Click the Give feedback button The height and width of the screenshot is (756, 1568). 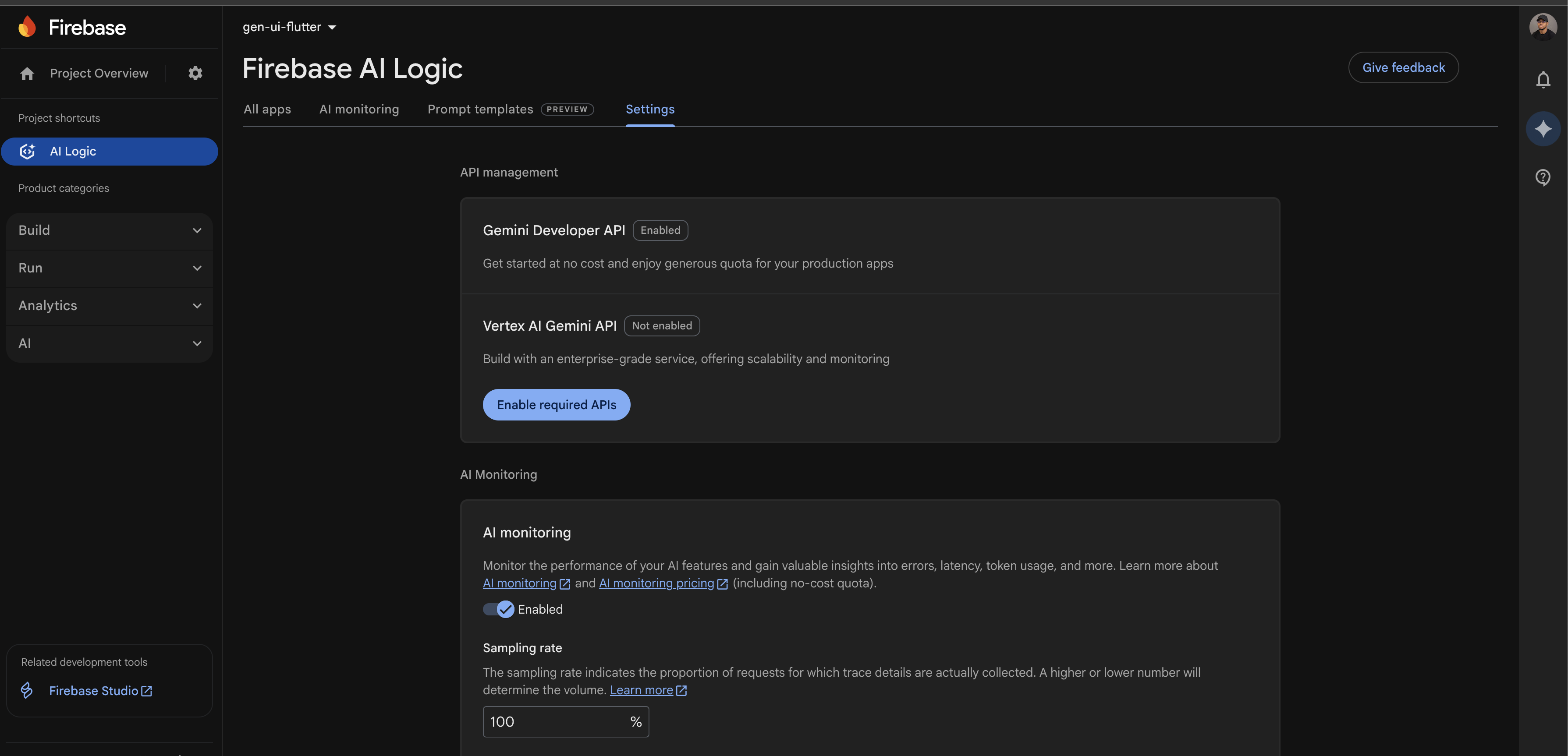click(1403, 67)
